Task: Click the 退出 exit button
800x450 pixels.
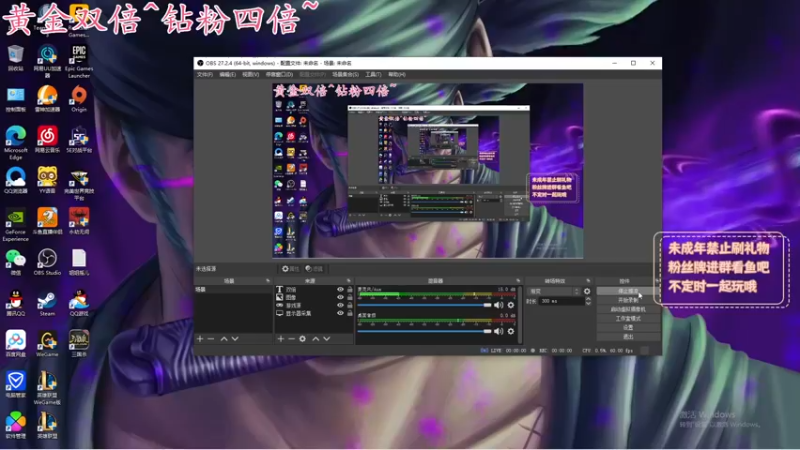Action: (x=628, y=337)
